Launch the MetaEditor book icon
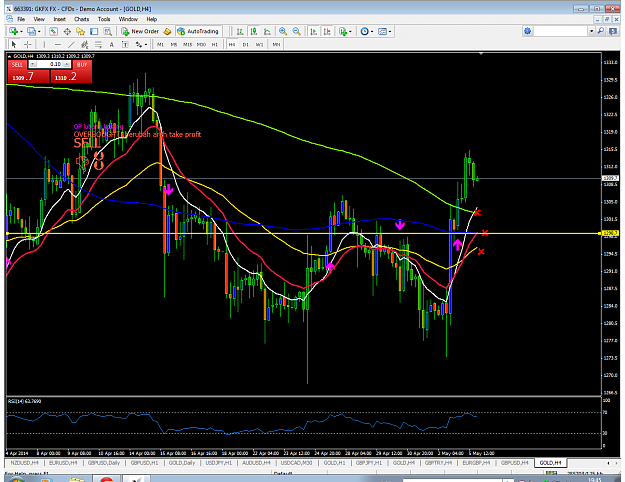Image resolution: width=625 pixels, height=482 pixels. click(167, 31)
